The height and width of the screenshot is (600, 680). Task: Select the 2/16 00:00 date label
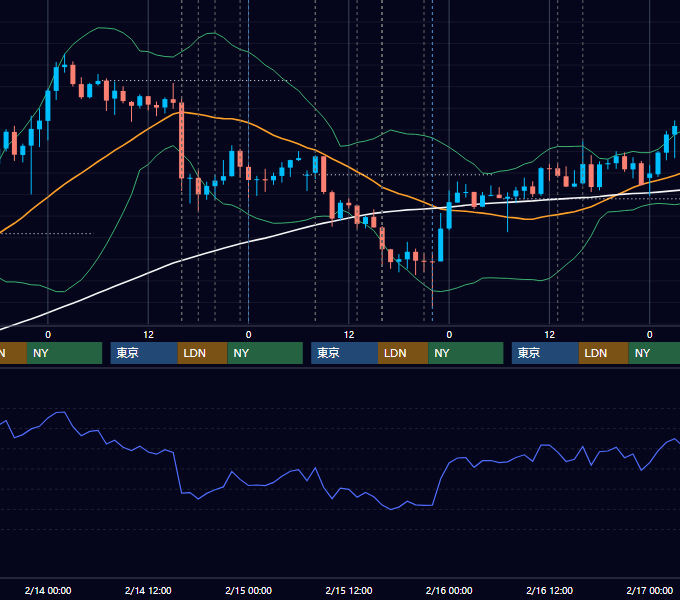449,590
